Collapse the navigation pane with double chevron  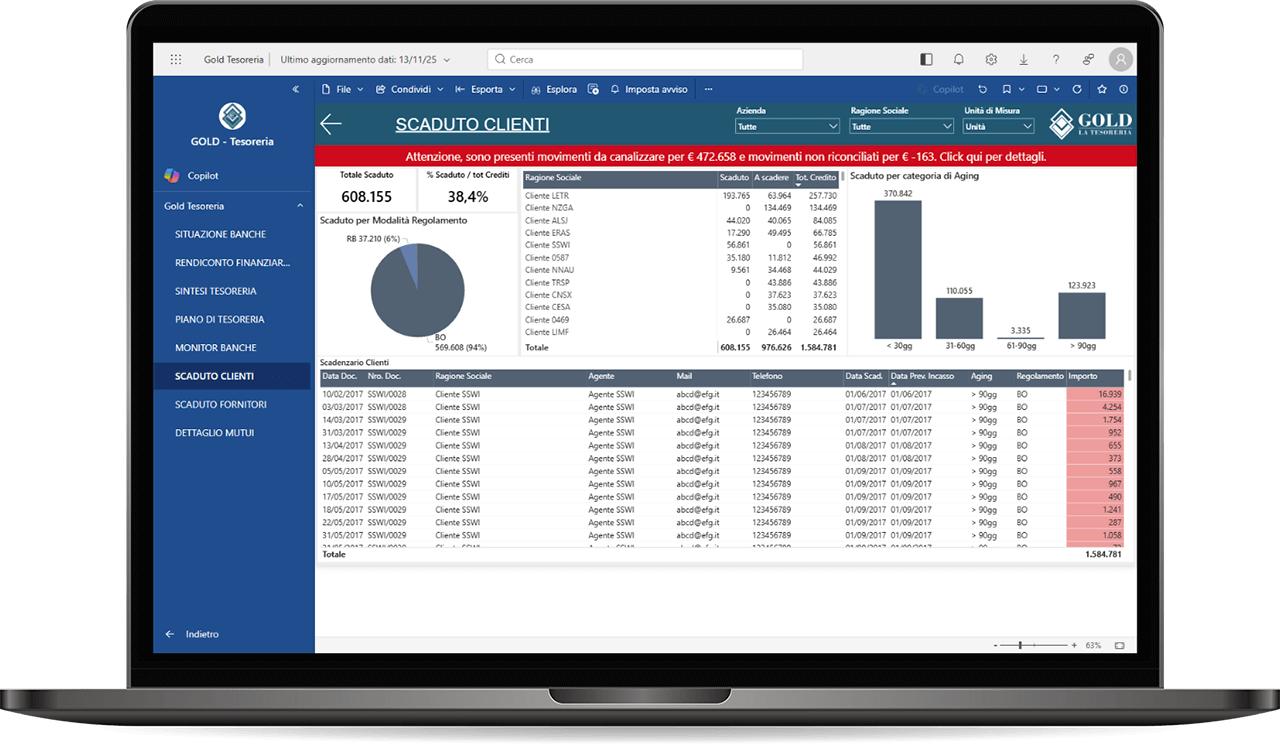(295, 89)
